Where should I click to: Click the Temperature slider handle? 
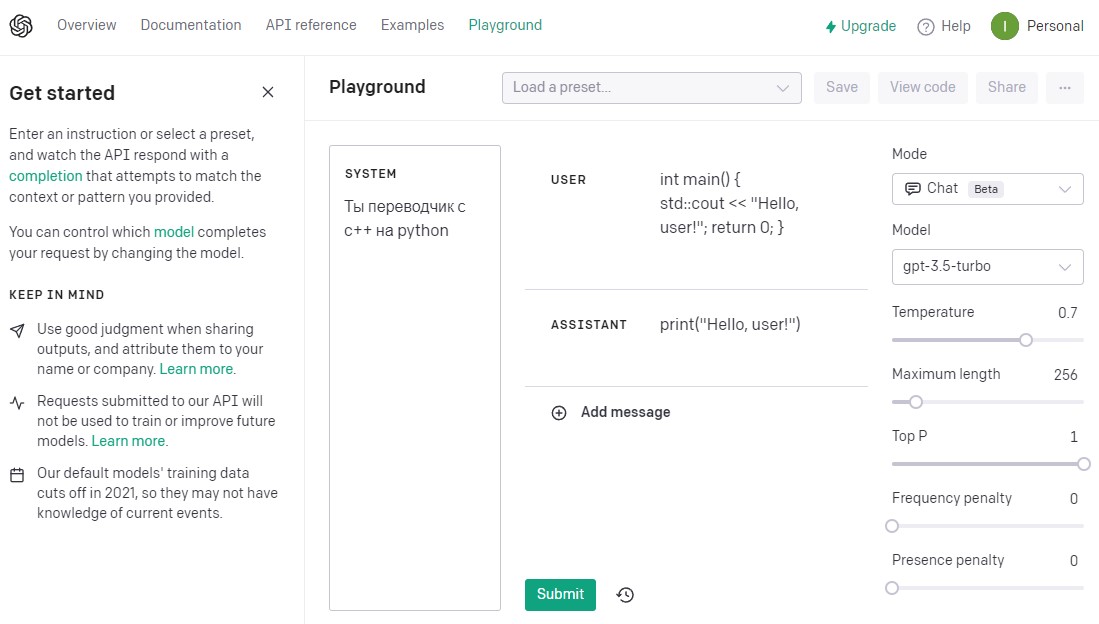point(1026,340)
